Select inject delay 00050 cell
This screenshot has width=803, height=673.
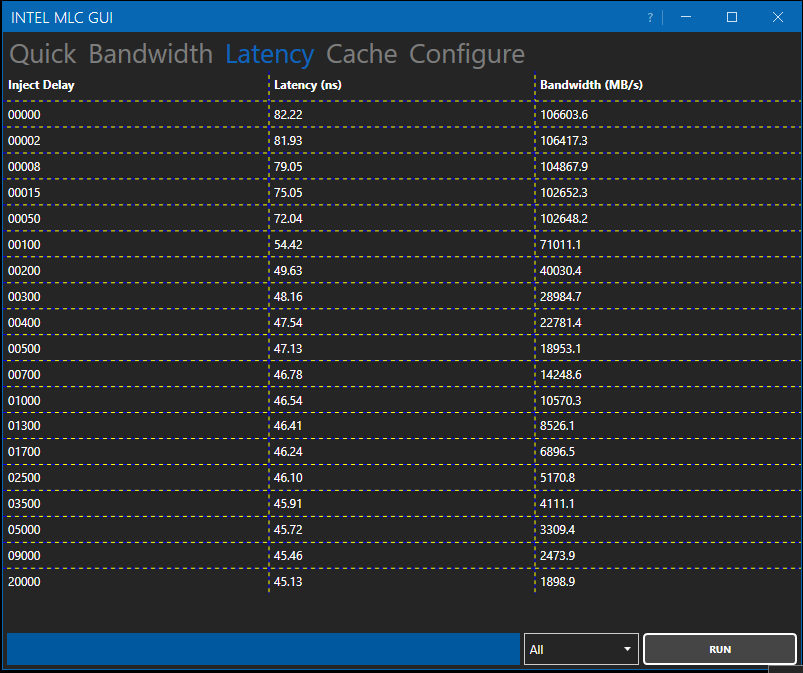point(24,219)
